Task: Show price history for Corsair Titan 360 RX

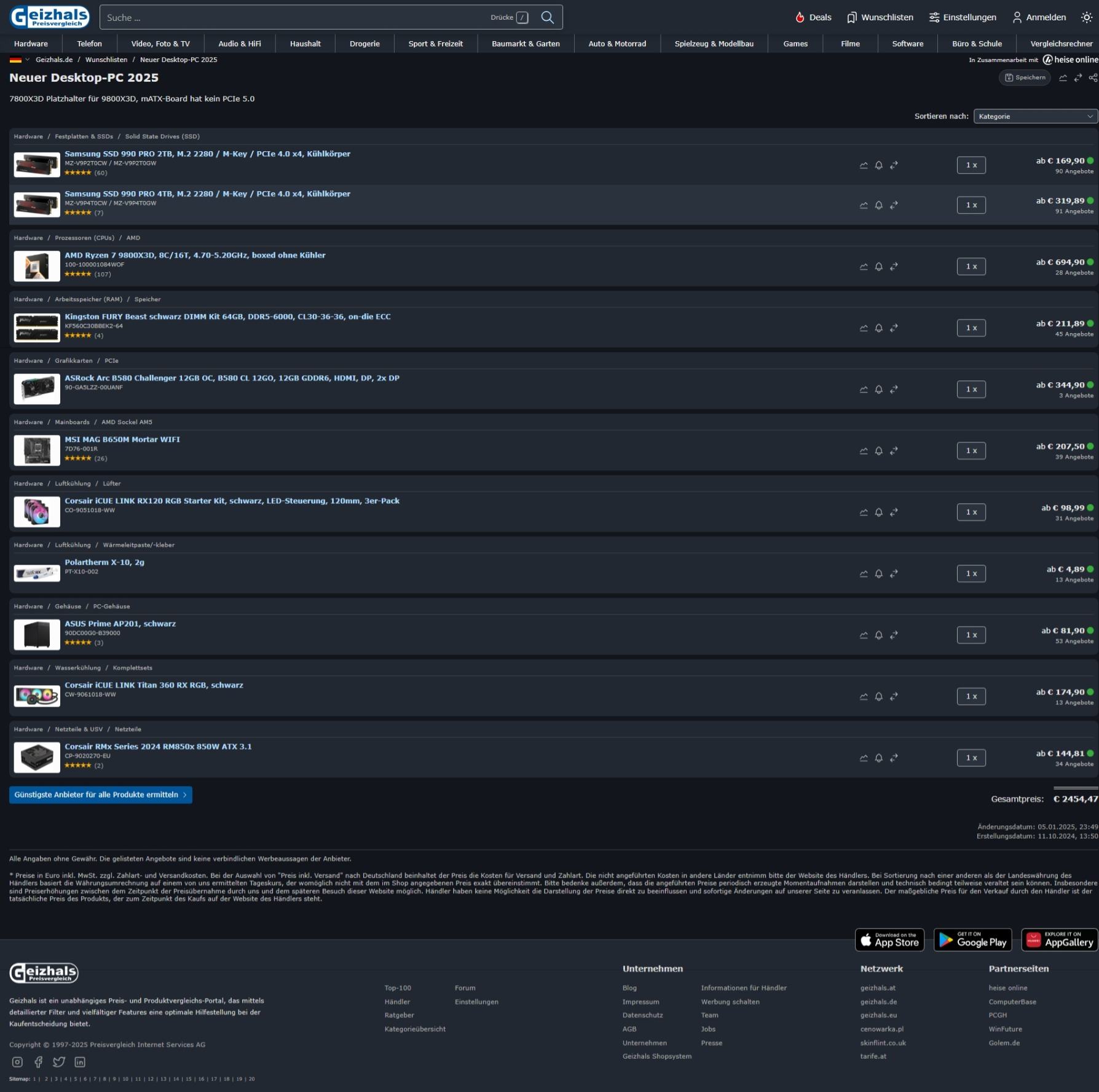Action: pyautogui.click(x=864, y=697)
